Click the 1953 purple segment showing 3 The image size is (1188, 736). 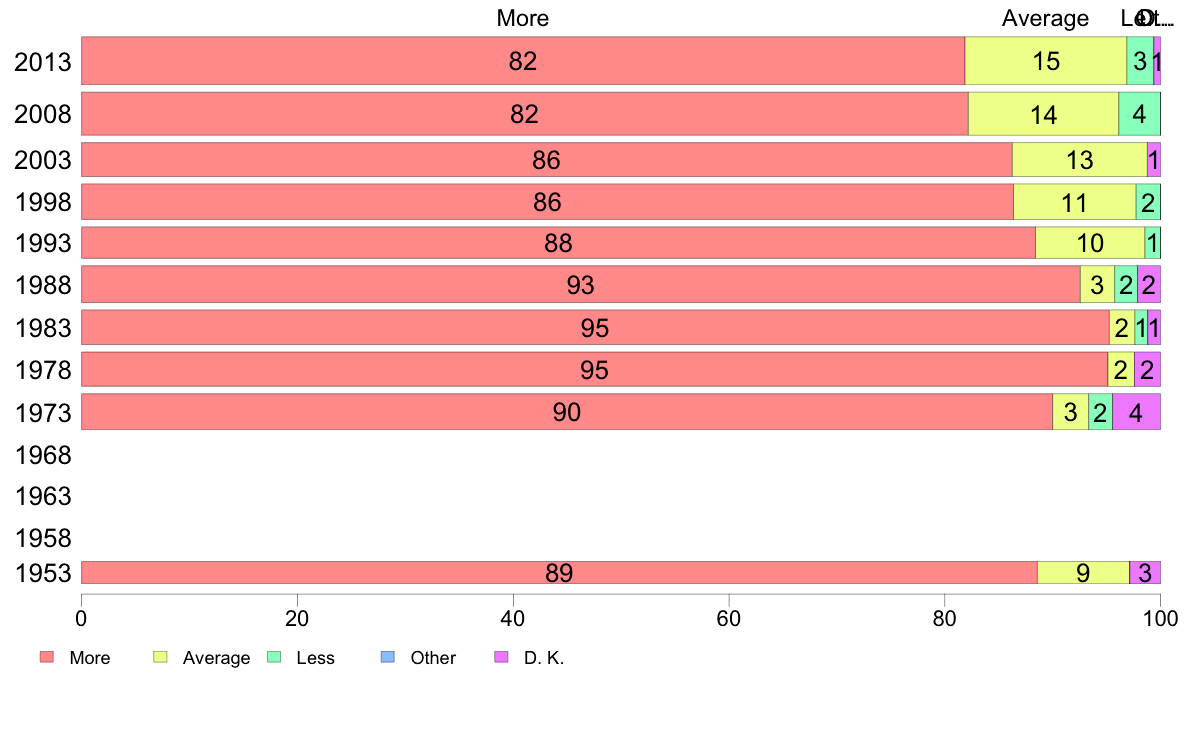[x=1145, y=572]
